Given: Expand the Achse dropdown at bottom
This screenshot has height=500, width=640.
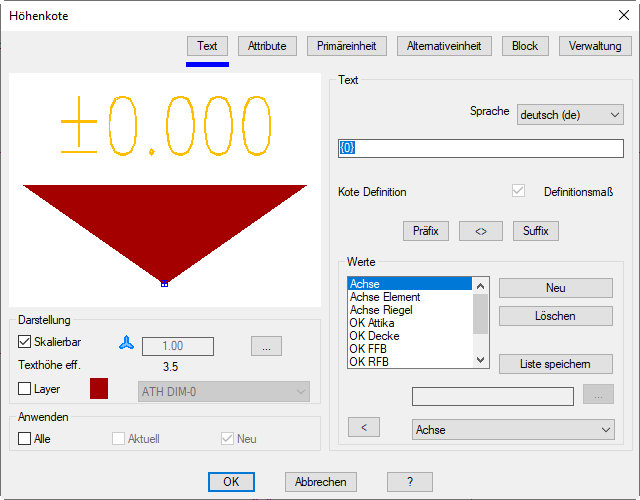Looking at the screenshot, I should click(513, 429).
